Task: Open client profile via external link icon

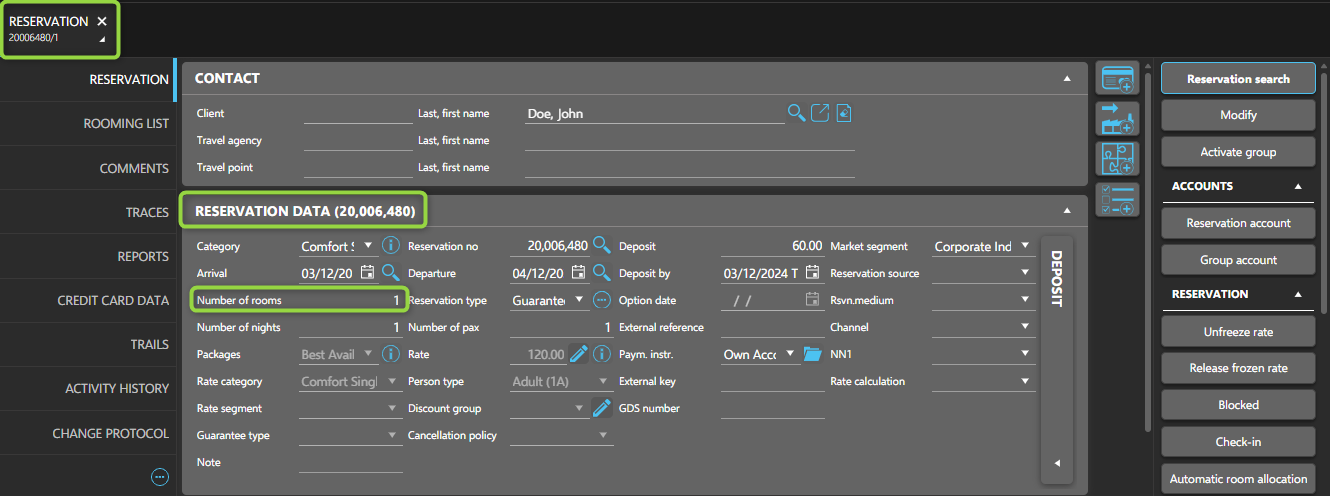Action: pos(820,113)
